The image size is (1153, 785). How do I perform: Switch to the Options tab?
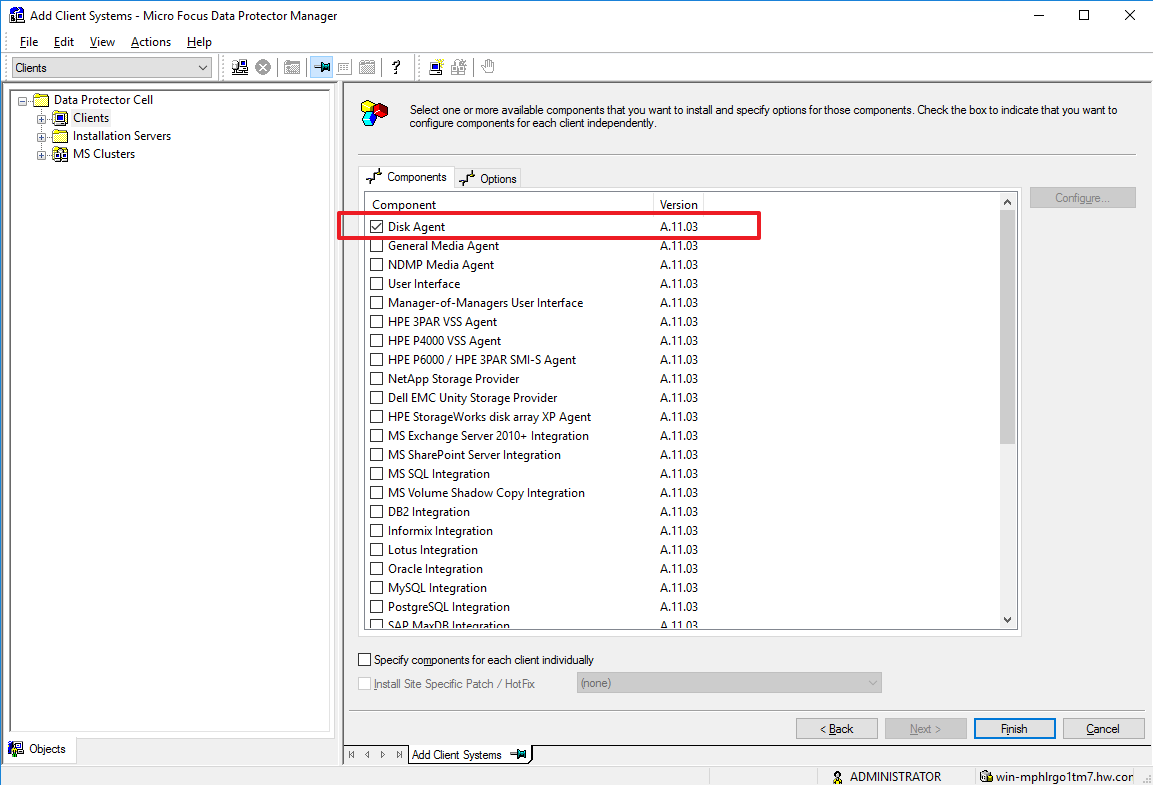(488, 179)
